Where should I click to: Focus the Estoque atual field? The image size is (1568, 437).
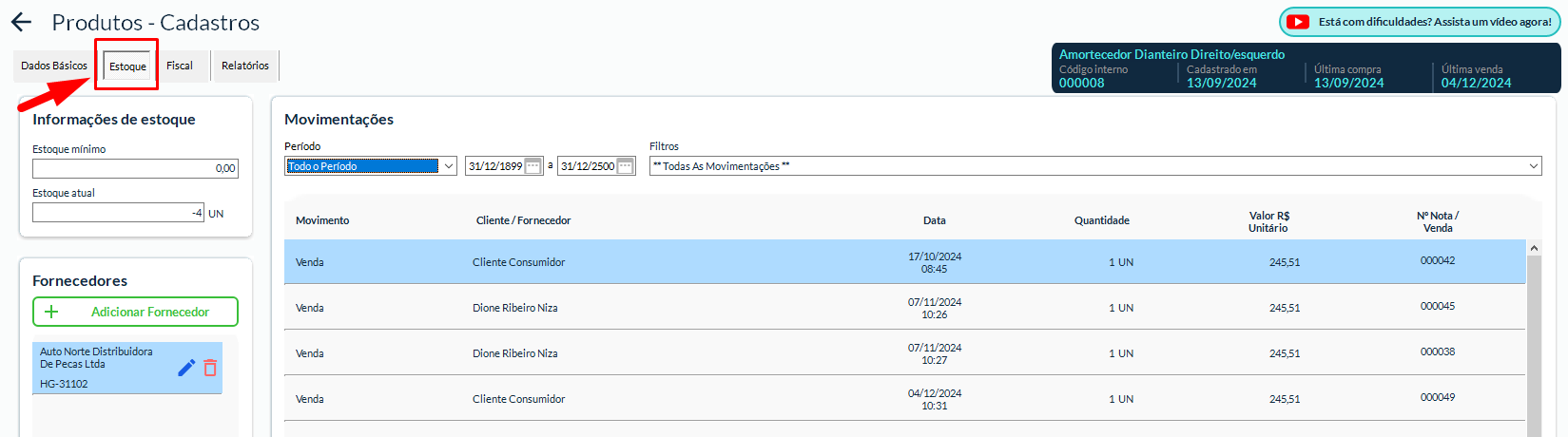coord(118,213)
